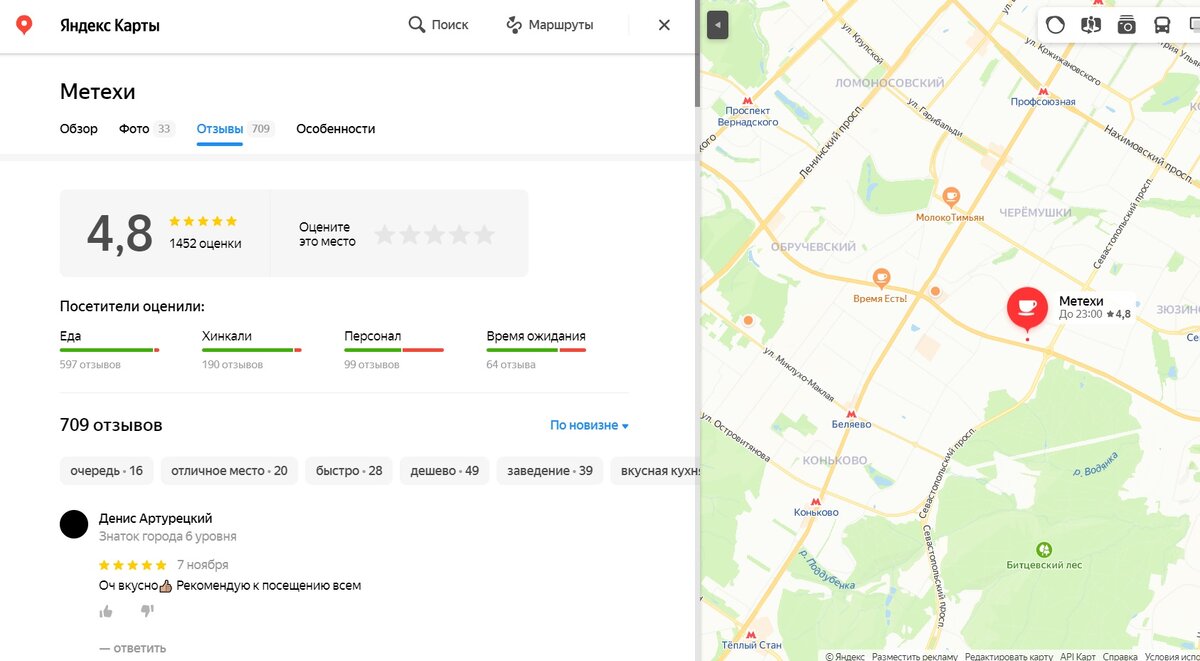Click Битцевский лес park marker
This screenshot has width=1200, height=661.
tap(1044, 549)
